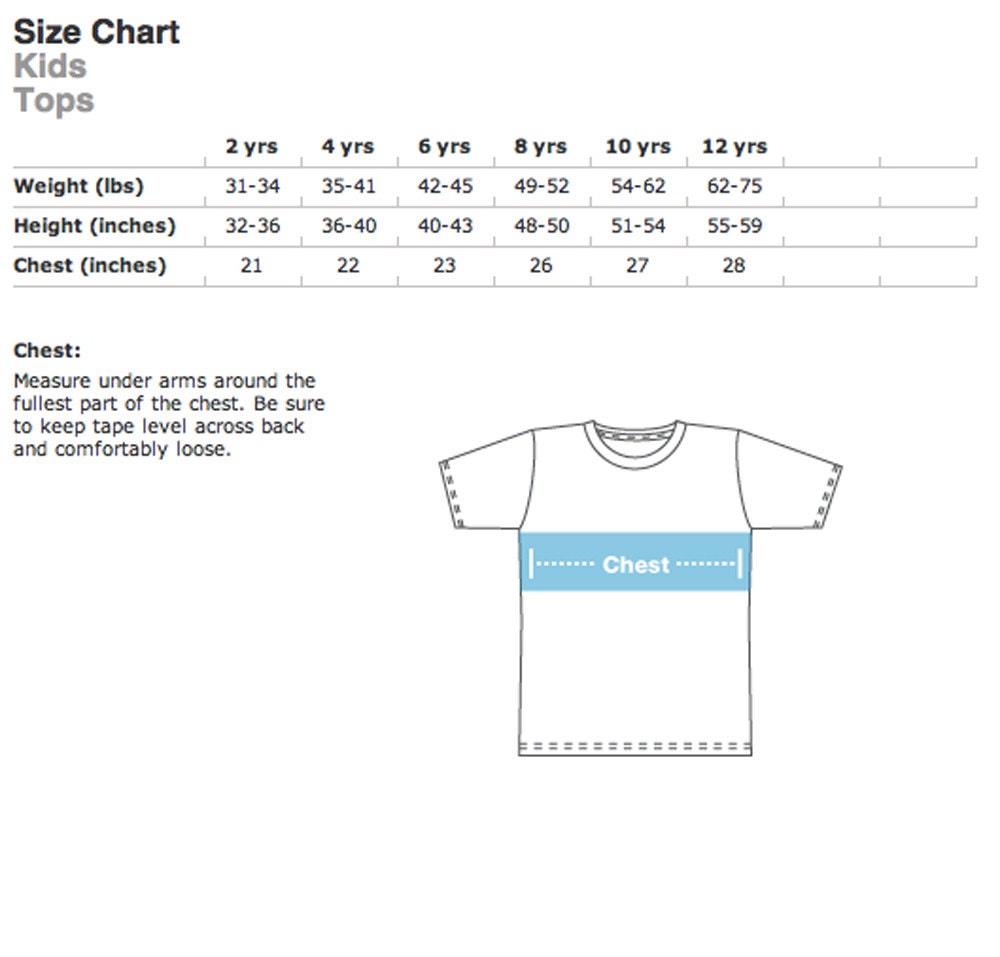The image size is (1000, 957).
Task: Select the 8 yrs column header
Action: click(541, 147)
